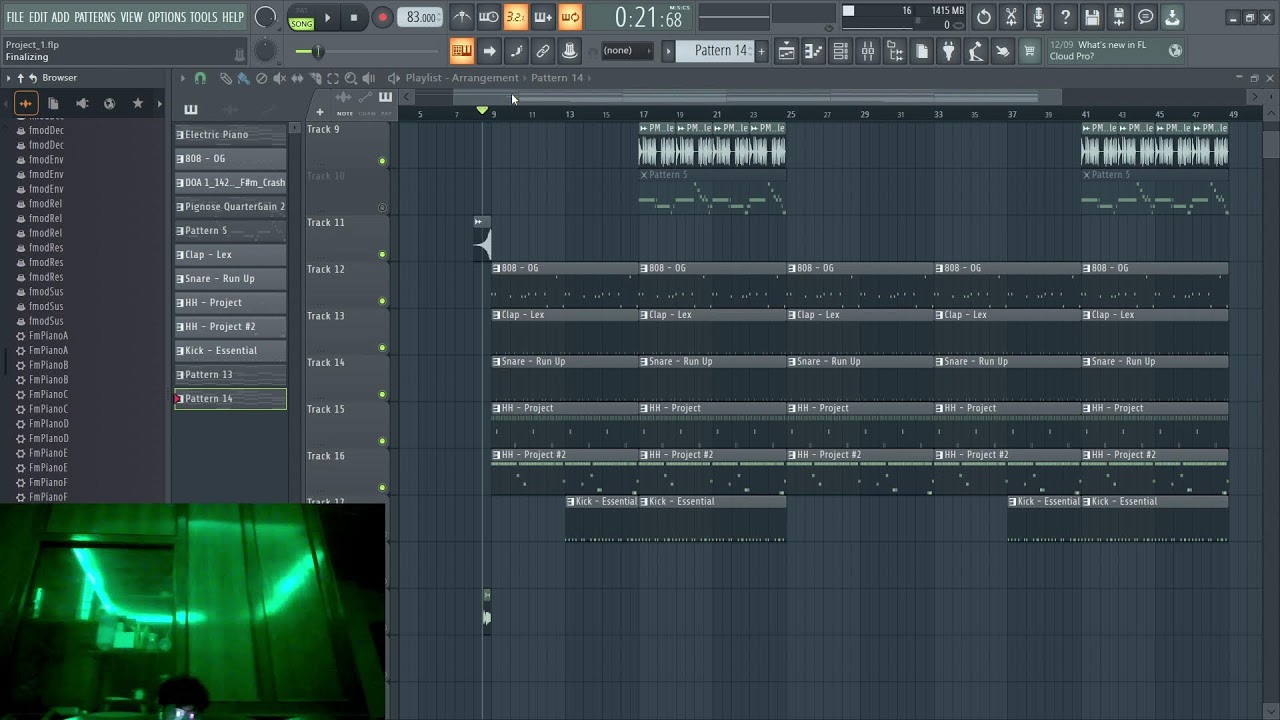The image size is (1280, 720).
Task: Save project with floppy disk icon
Action: [x=1092, y=17]
